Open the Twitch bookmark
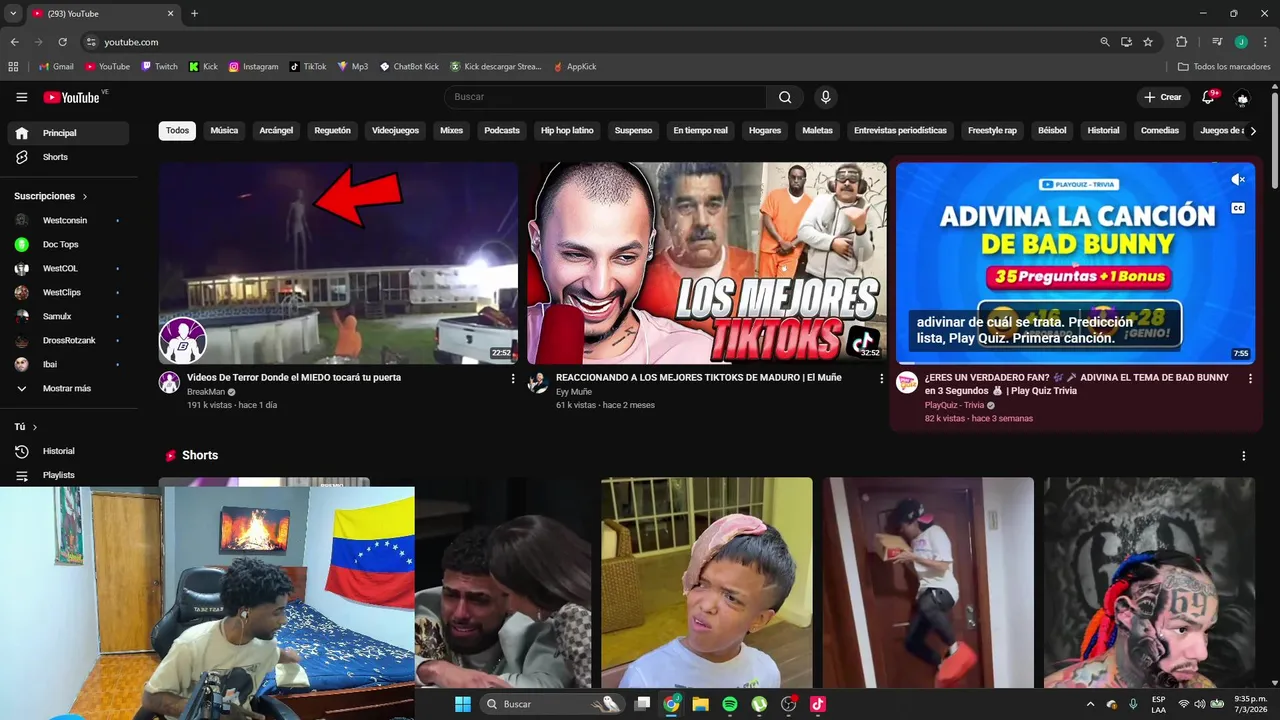Screen dimensions: 1280x720 coord(160,67)
